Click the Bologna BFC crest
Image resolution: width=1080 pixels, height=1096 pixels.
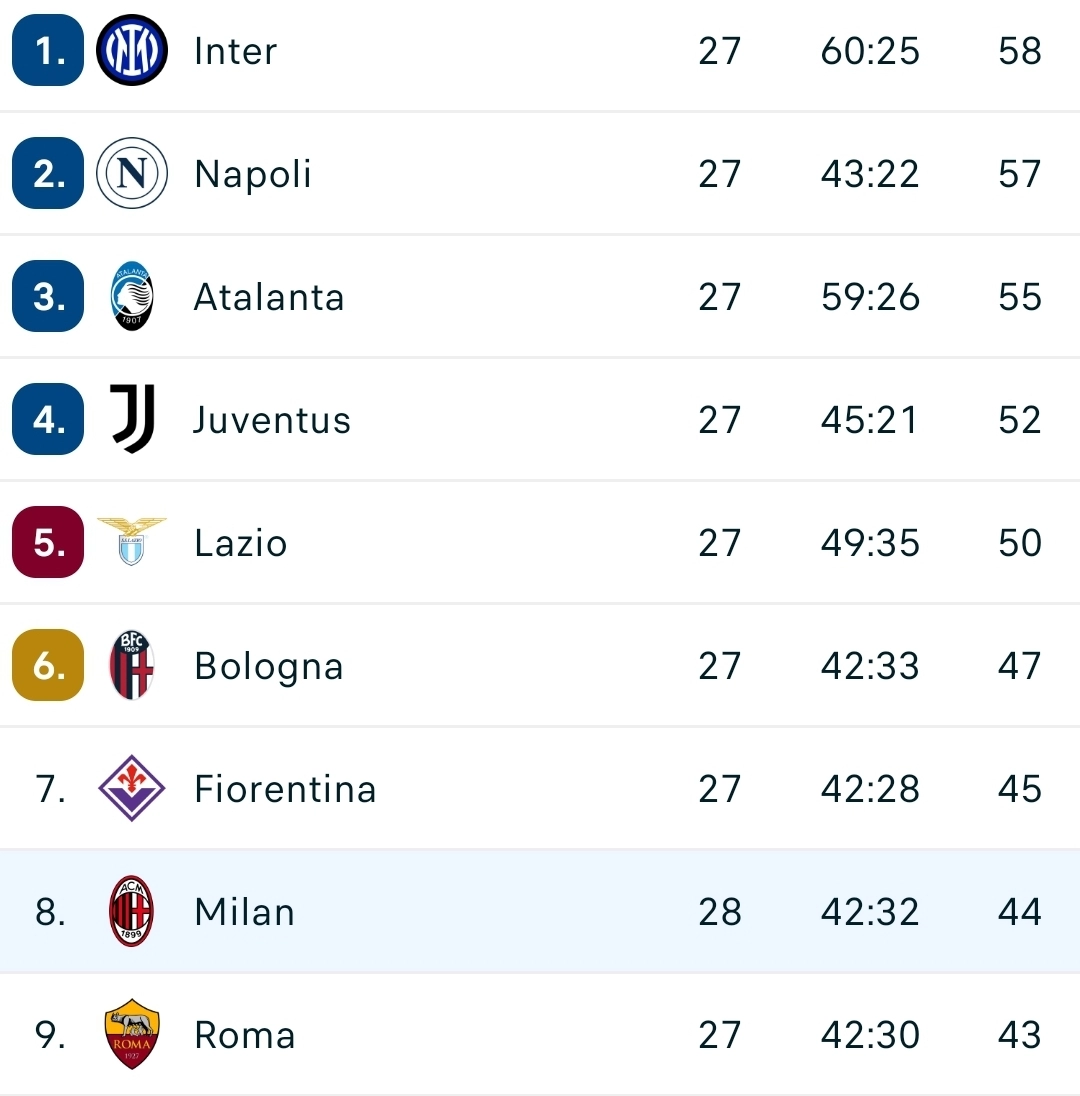point(131,665)
